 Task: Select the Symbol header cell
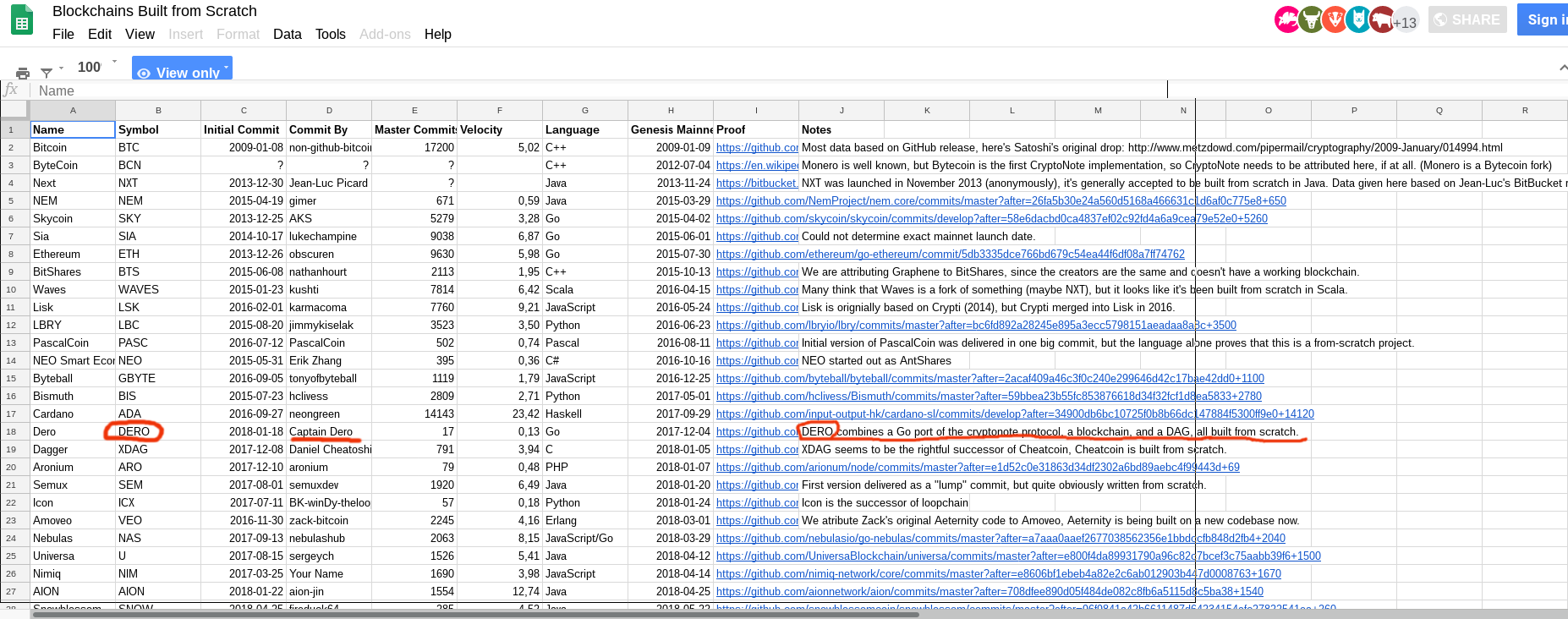point(158,129)
